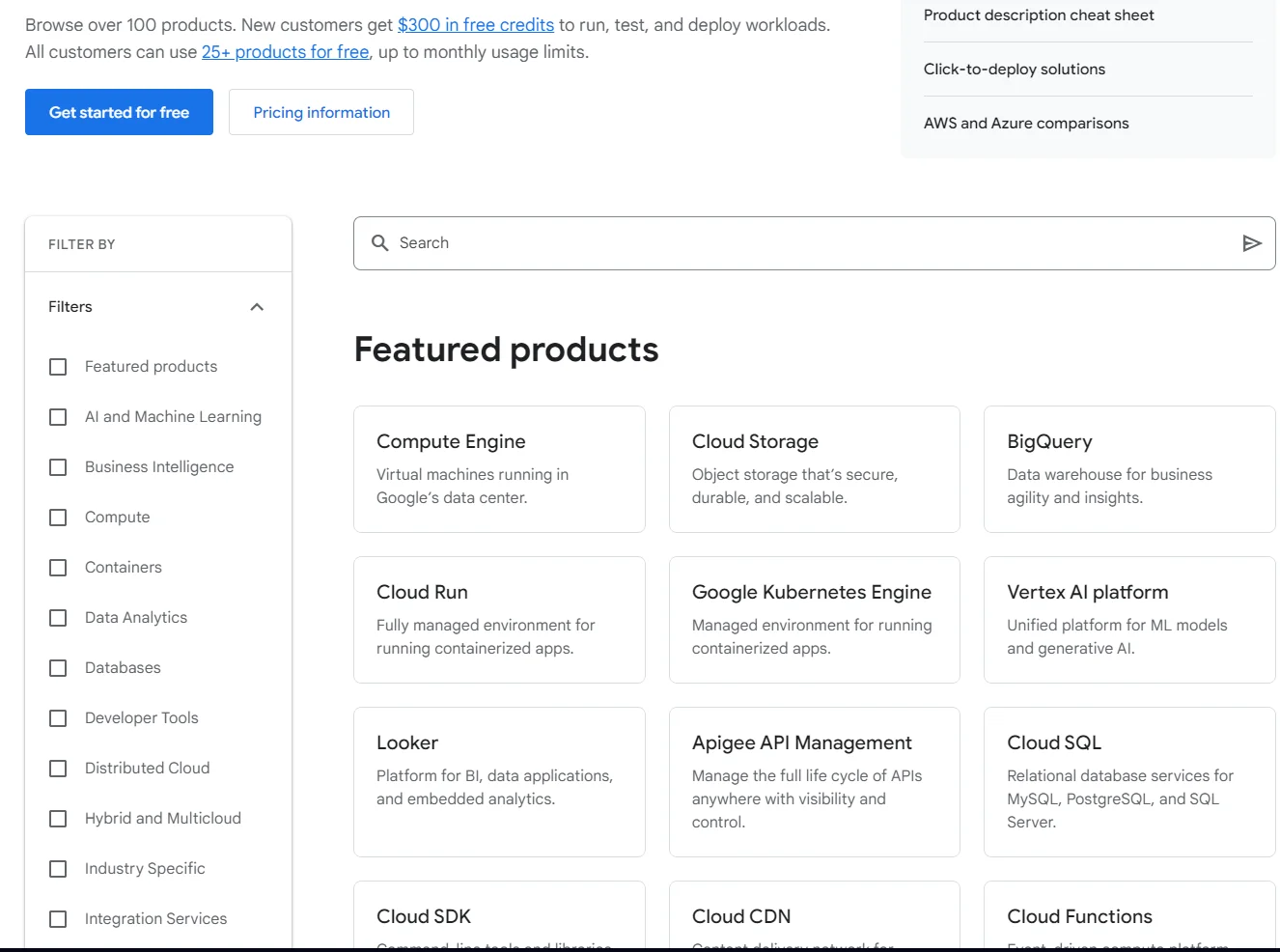Toggle the Industry Specific filter
This screenshot has width=1280, height=952.
coord(58,869)
